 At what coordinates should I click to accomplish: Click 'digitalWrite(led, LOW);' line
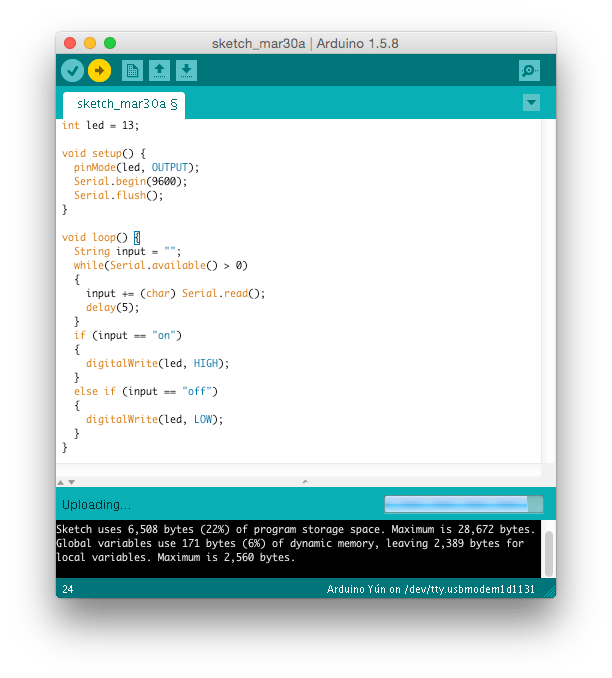154,419
